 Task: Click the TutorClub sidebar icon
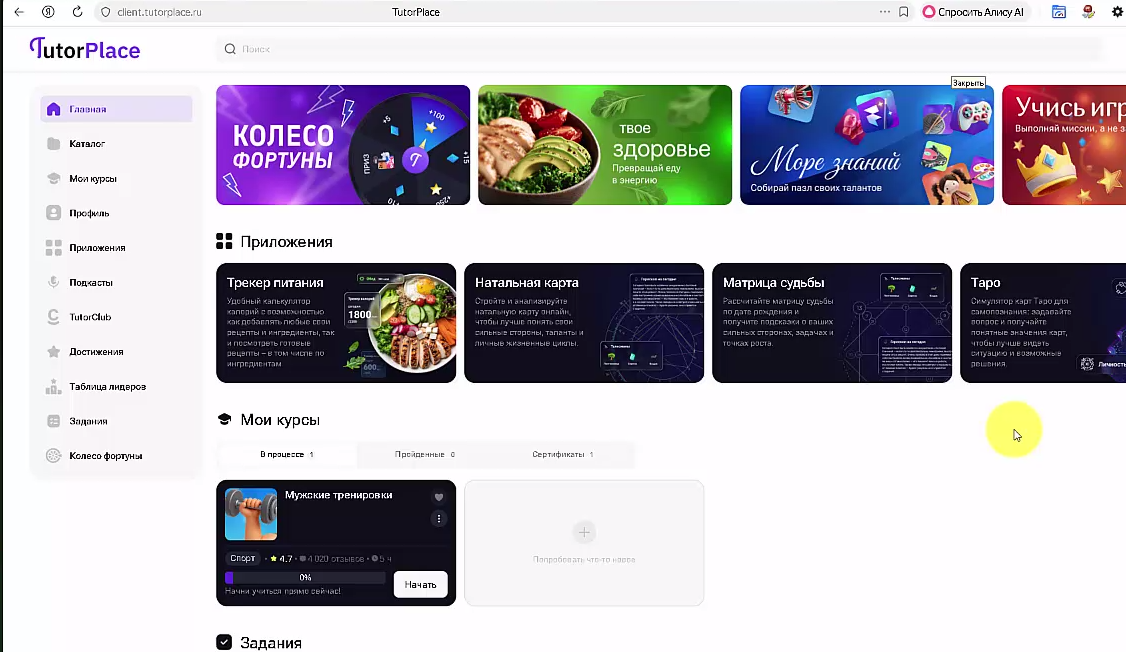[x=53, y=317]
